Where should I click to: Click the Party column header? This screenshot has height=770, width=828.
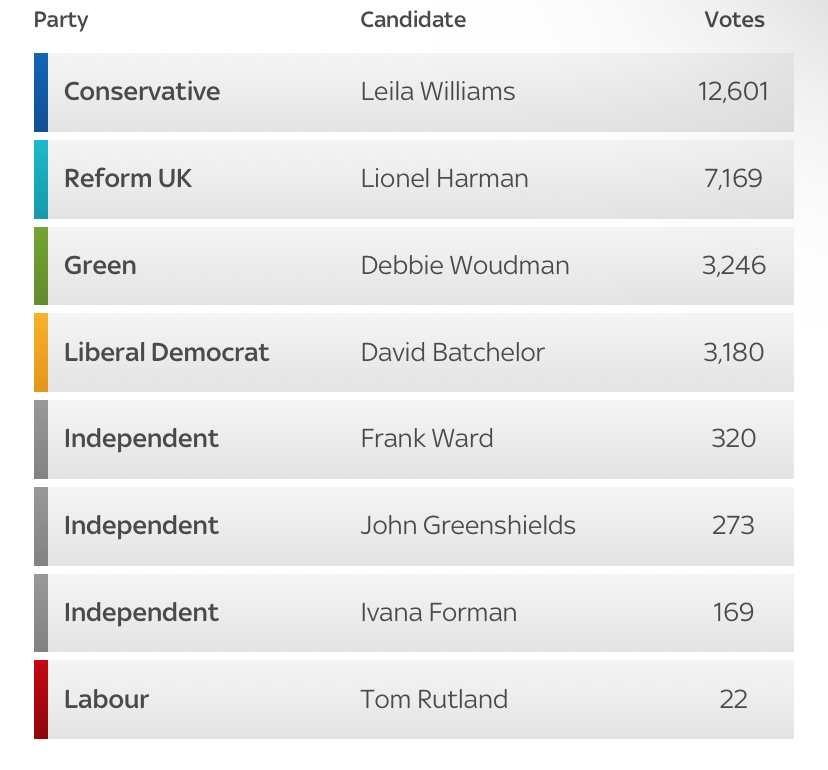[61, 21]
